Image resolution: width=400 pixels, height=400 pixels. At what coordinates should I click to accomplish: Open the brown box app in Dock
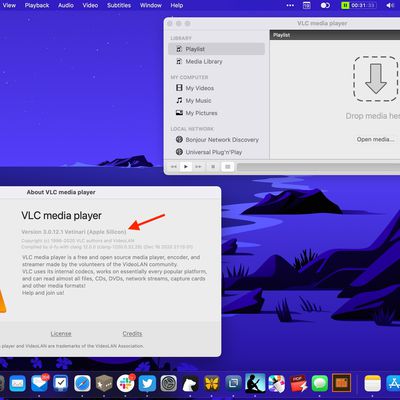(x=104, y=384)
